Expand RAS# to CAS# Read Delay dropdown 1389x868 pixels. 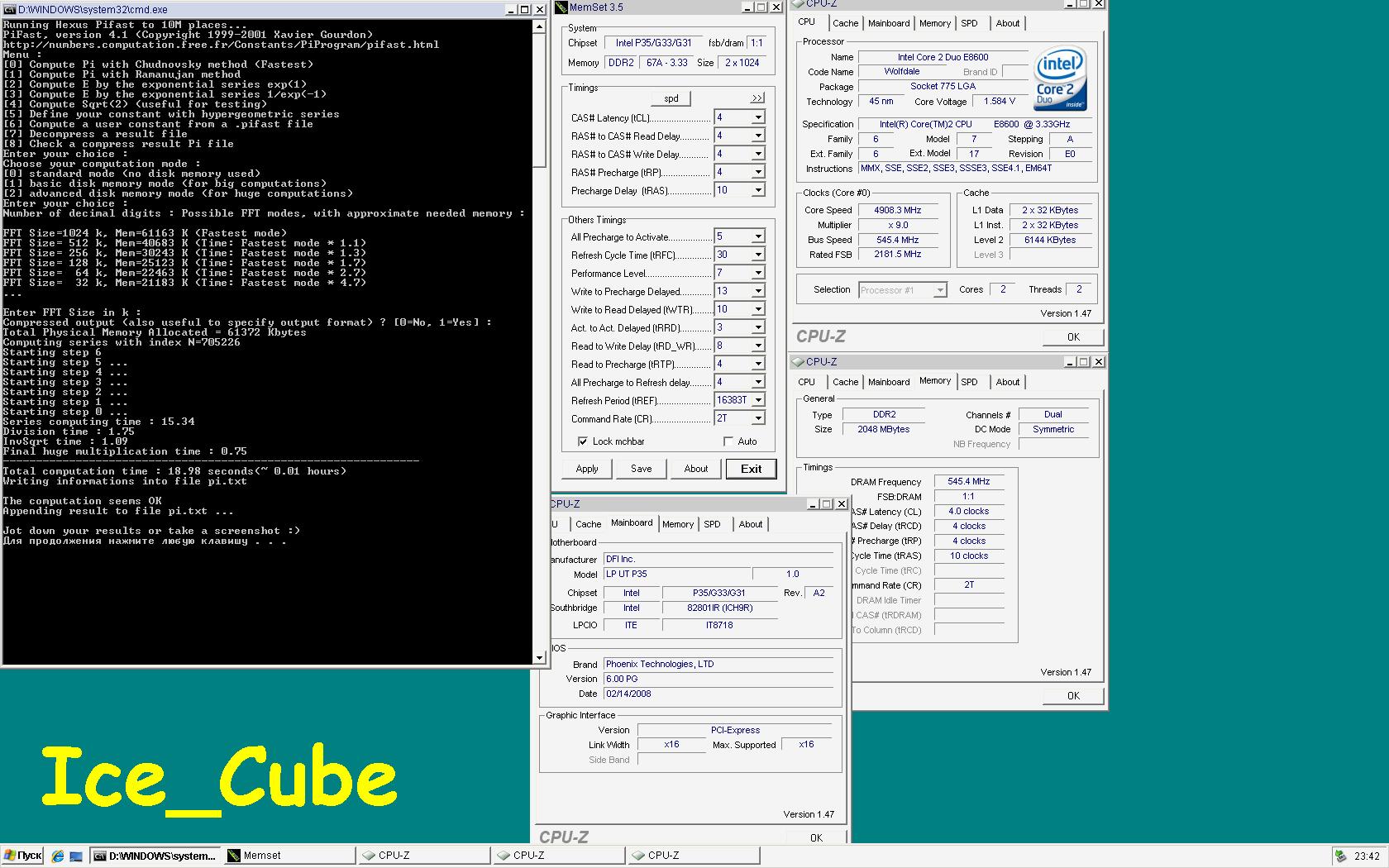[757, 136]
